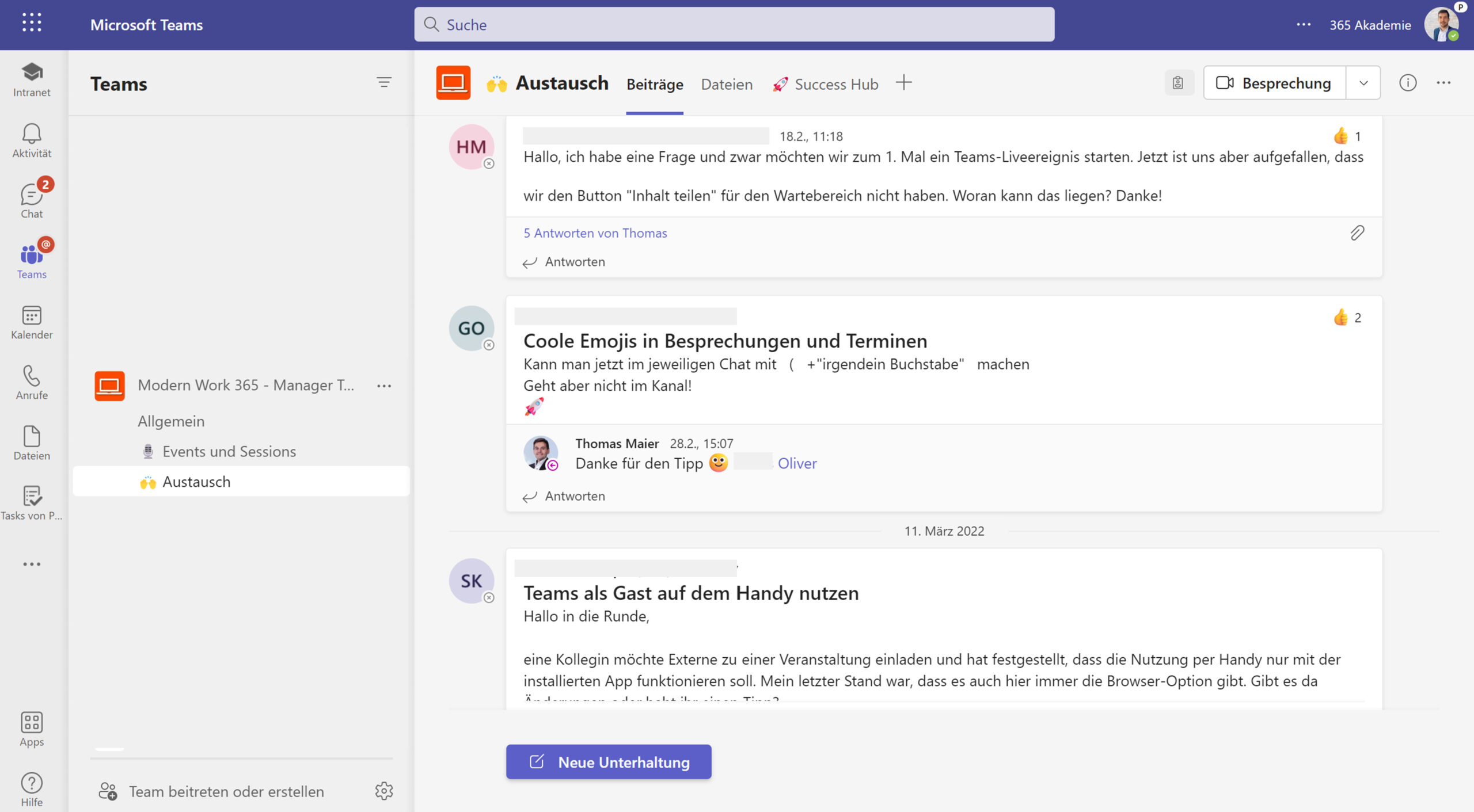Switch to the Dateien tab
Image resolution: width=1474 pixels, height=812 pixels.
pos(726,84)
